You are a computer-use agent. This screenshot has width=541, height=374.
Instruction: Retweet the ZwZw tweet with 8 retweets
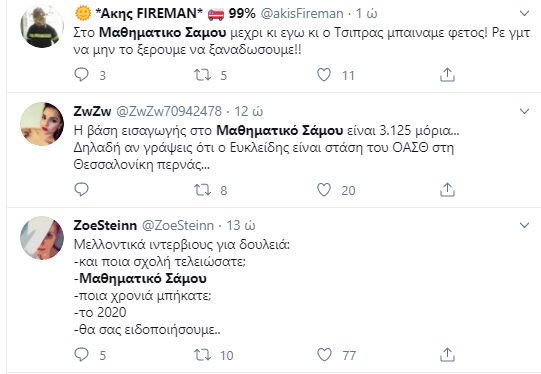coord(202,190)
